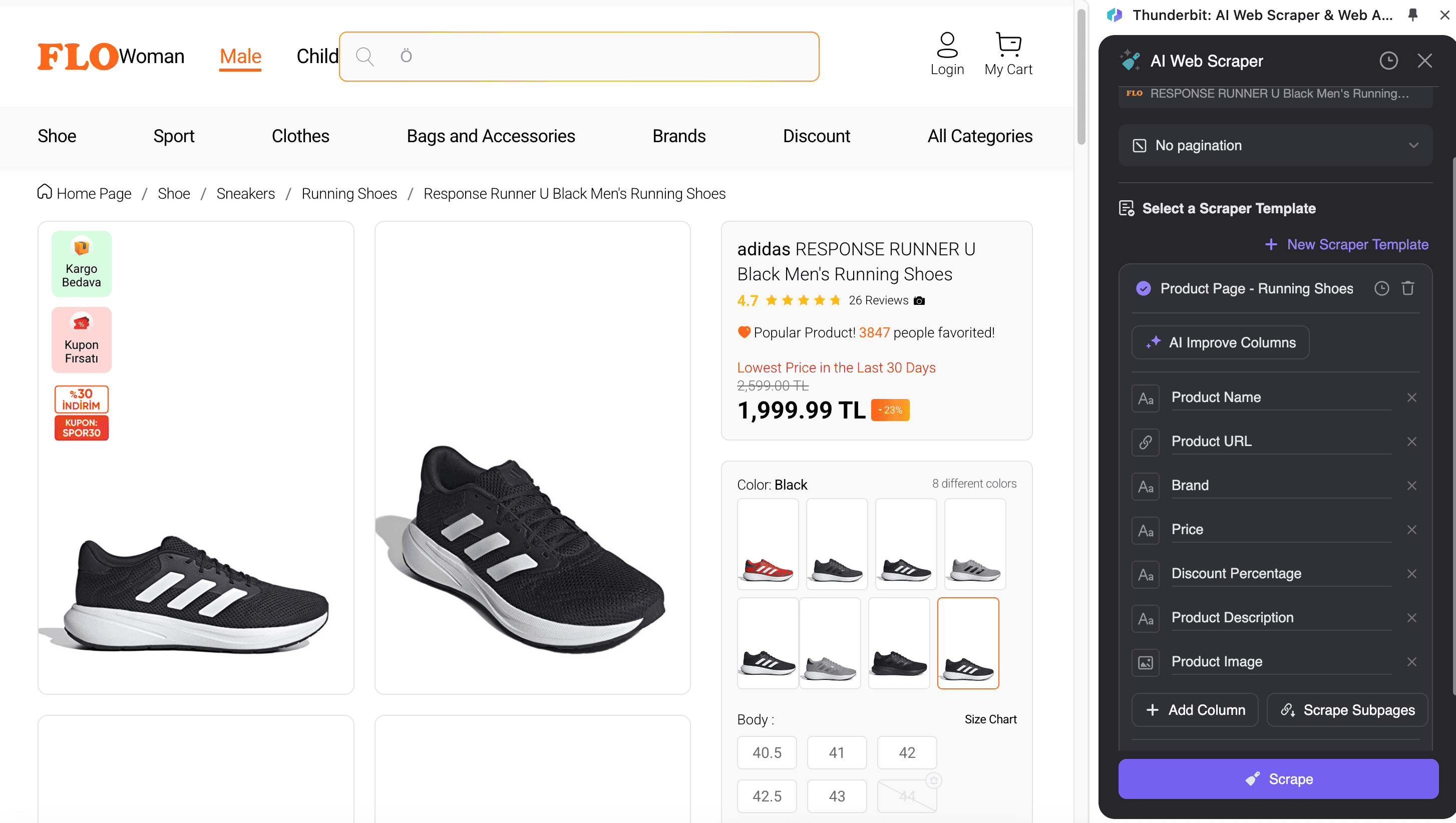The image size is (1456, 823).
Task: Open All Categories menu
Action: [x=979, y=136]
